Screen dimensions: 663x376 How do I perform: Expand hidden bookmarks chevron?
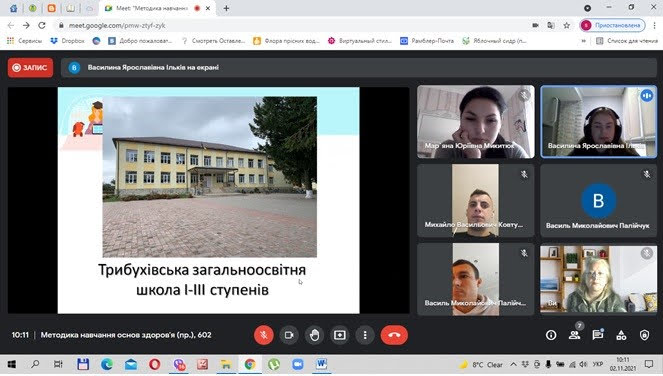(x=584, y=41)
